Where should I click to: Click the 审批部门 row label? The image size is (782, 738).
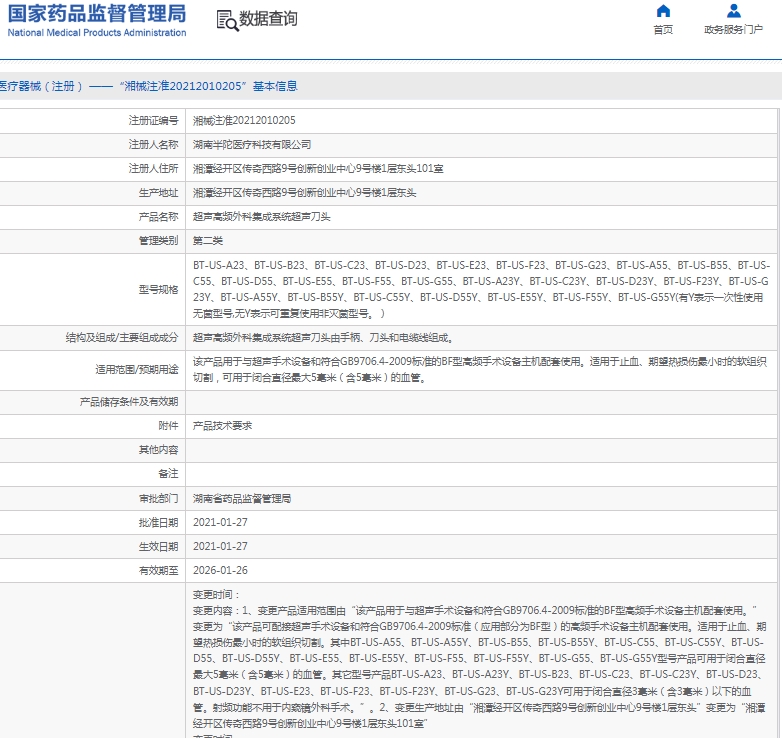[158, 499]
